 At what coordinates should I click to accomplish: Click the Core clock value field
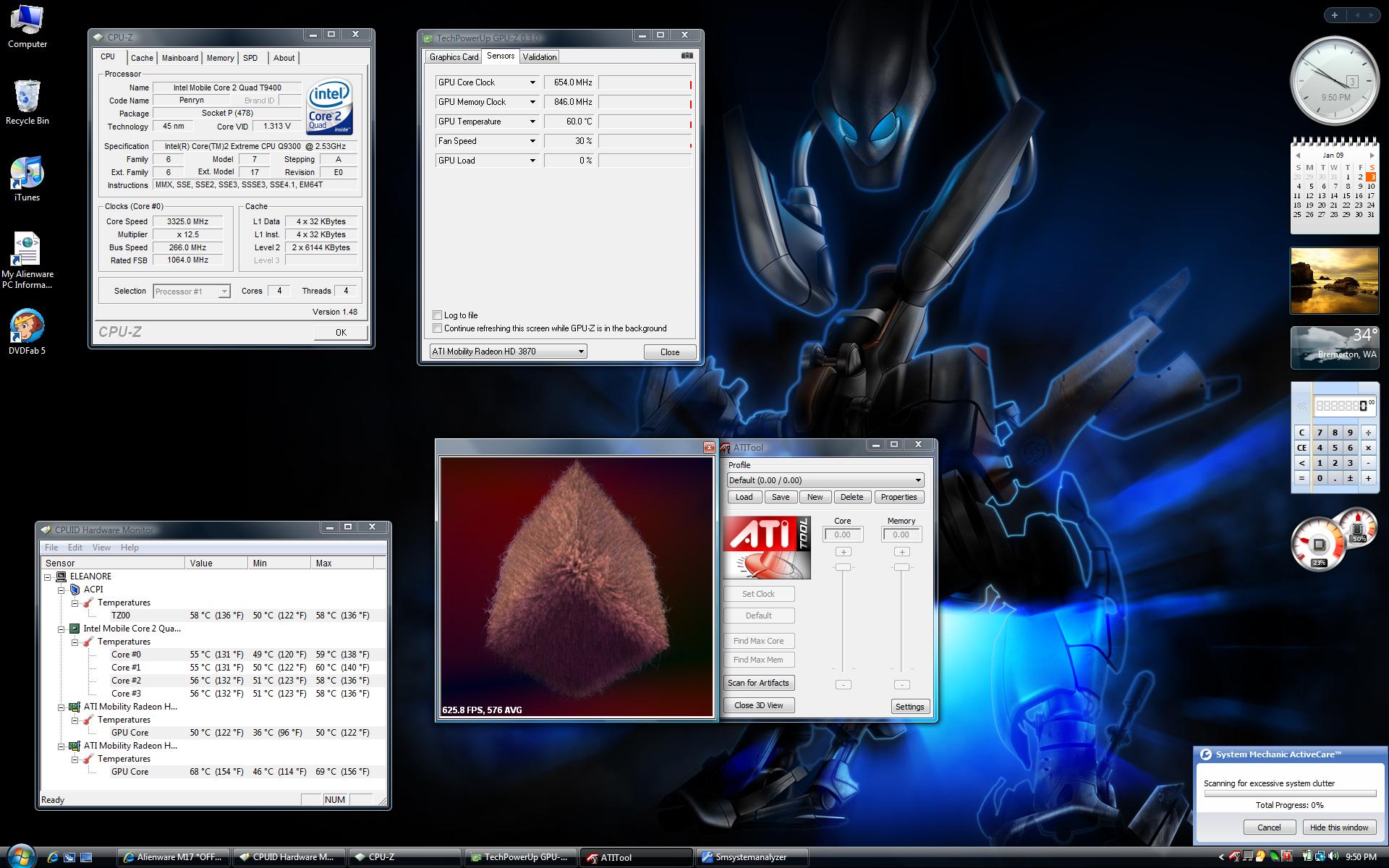(x=843, y=535)
